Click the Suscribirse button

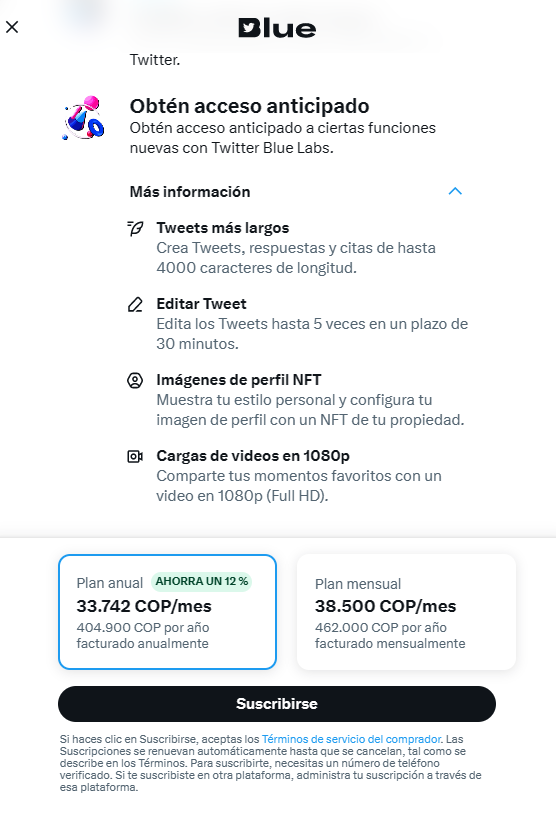pos(277,704)
